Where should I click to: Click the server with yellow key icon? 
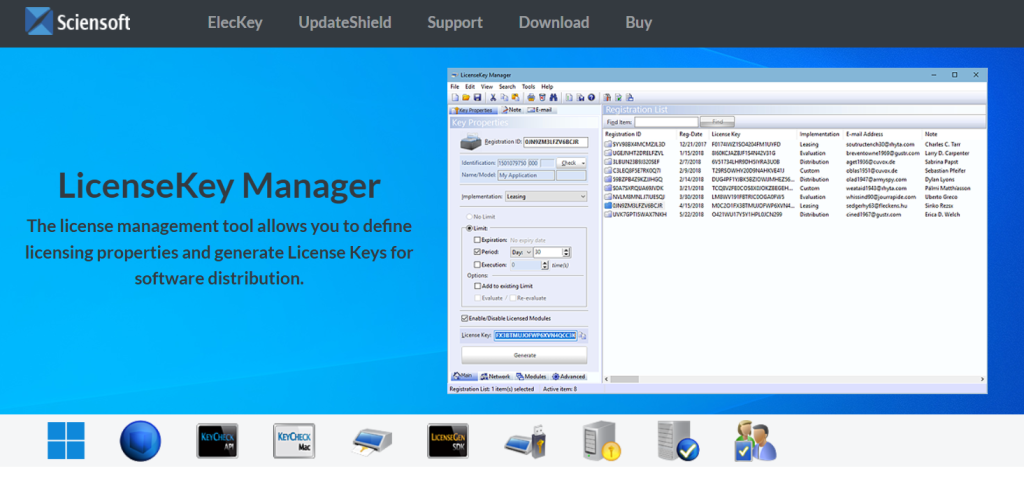[x=601, y=441]
